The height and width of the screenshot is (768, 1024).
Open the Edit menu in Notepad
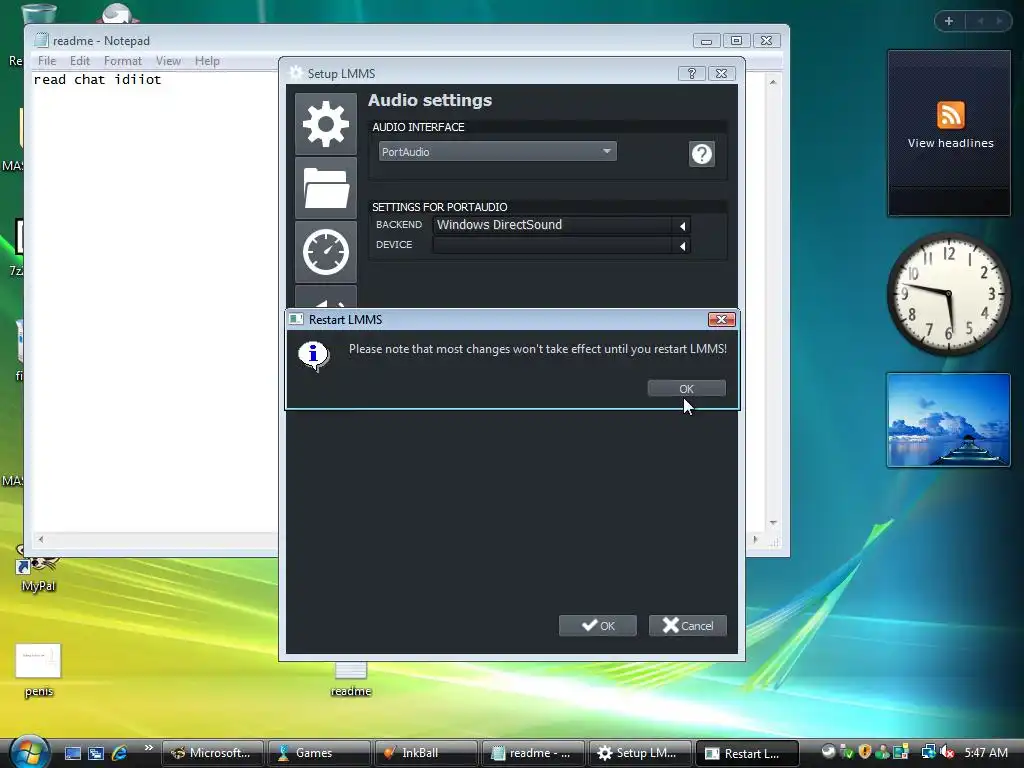tap(80, 61)
